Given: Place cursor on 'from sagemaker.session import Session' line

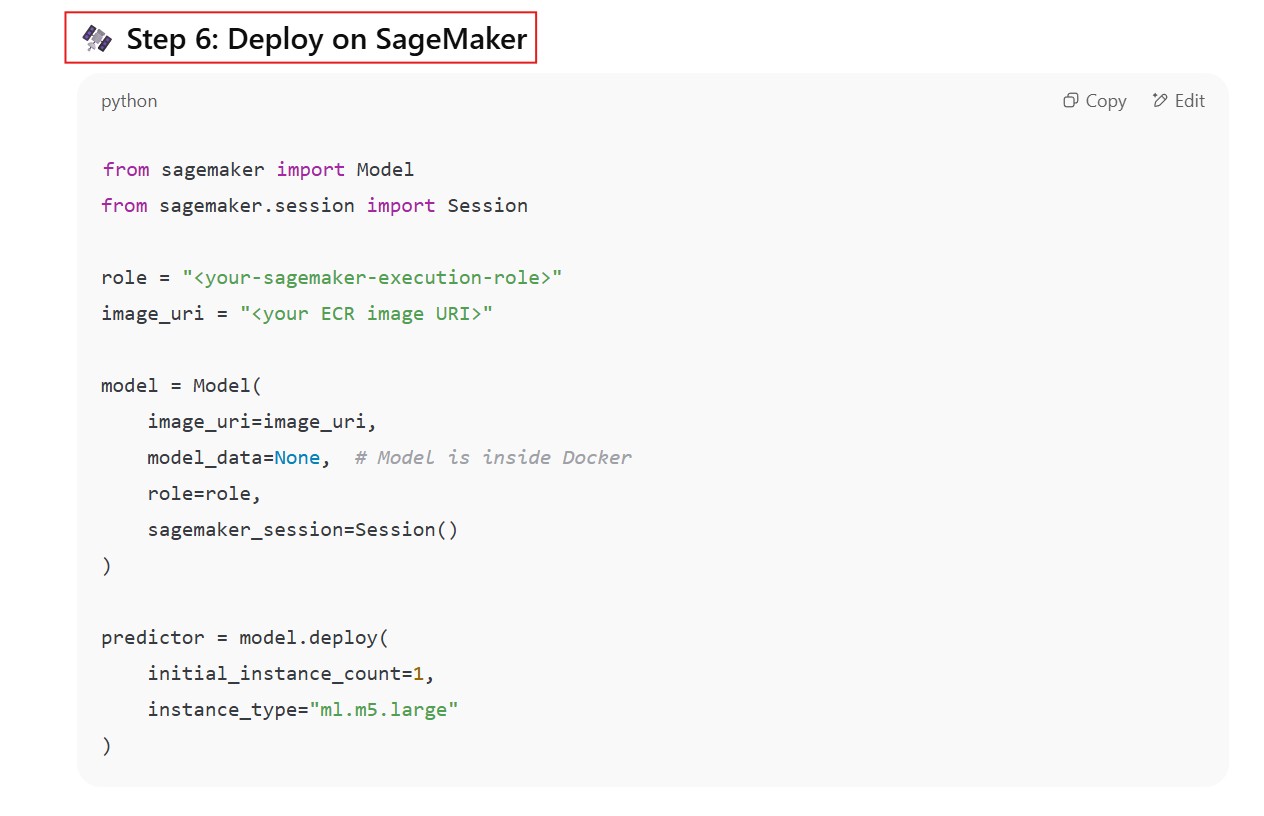Looking at the screenshot, I should coord(314,205).
